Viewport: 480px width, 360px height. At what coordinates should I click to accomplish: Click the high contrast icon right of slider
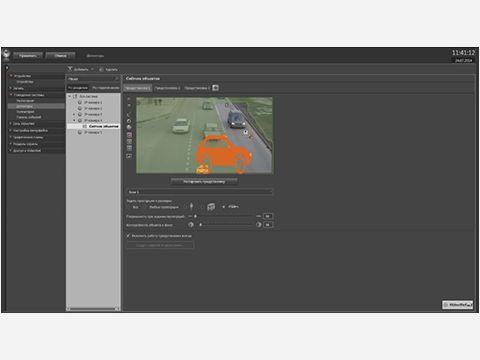[x=258, y=225]
